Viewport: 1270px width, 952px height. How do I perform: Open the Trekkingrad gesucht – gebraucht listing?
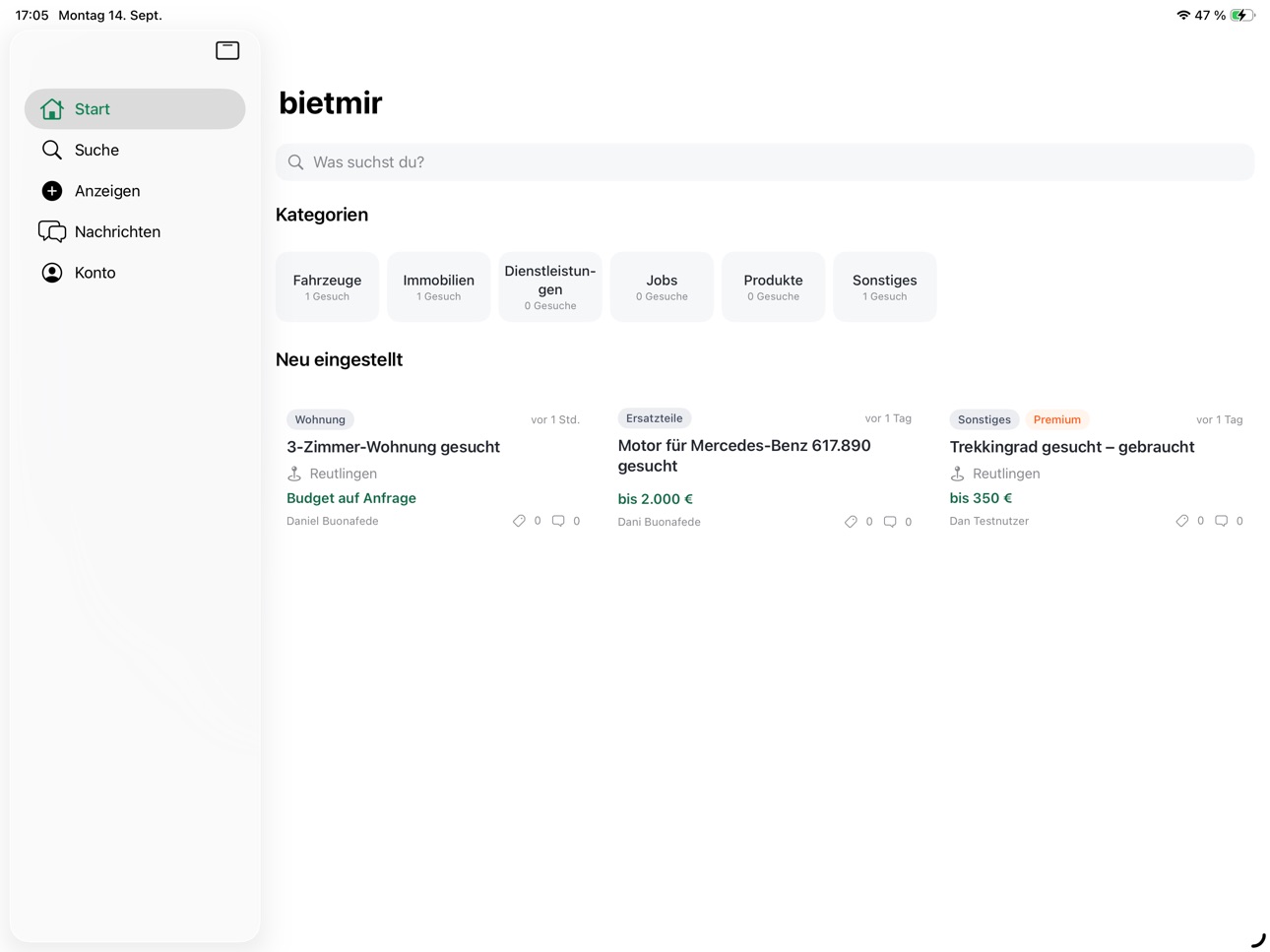pos(1096,470)
